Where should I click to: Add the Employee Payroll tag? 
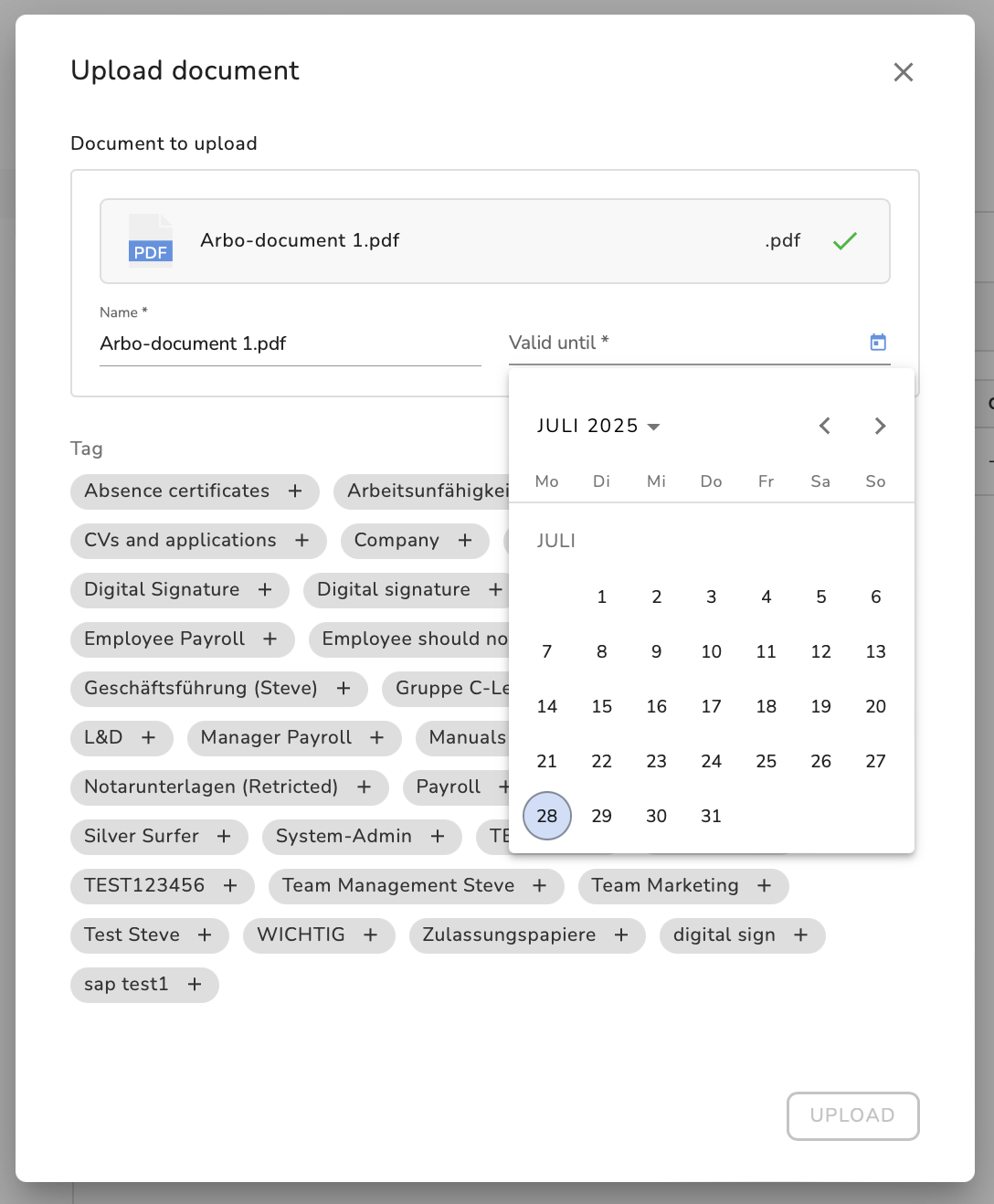click(x=270, y=639)
